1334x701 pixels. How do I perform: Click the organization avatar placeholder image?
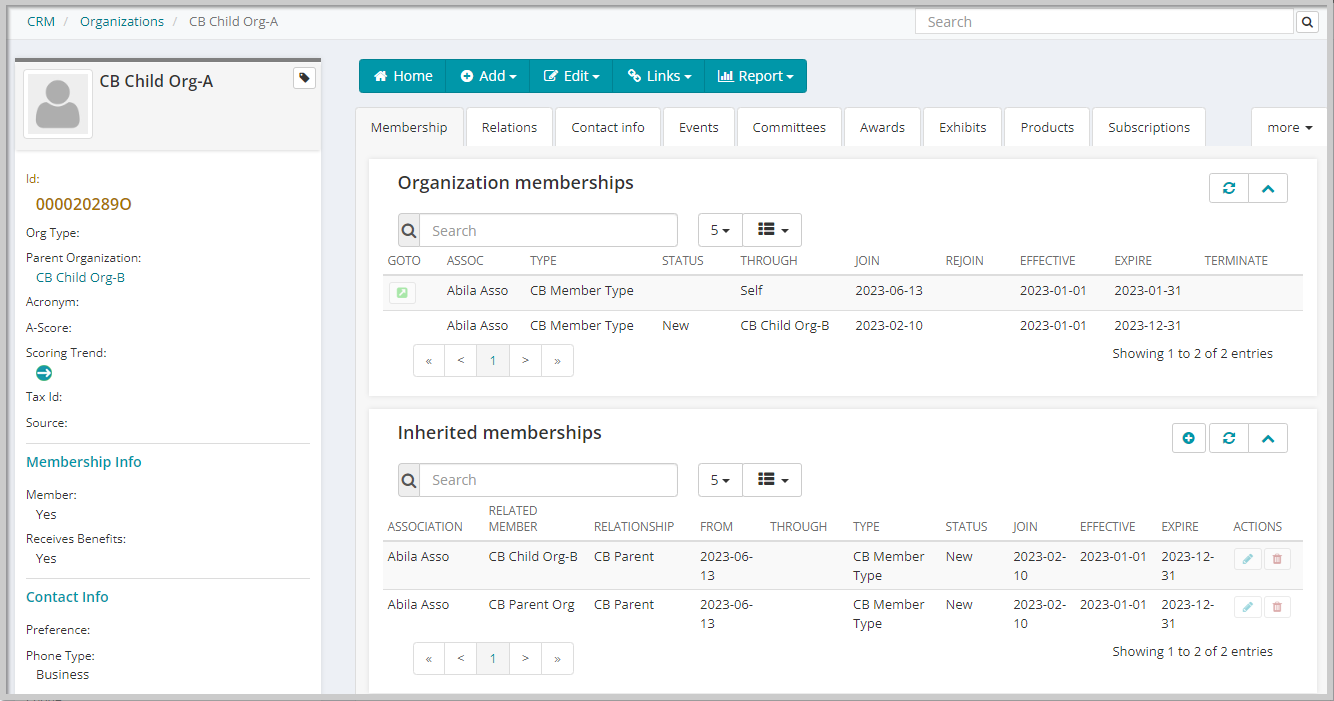58,104
